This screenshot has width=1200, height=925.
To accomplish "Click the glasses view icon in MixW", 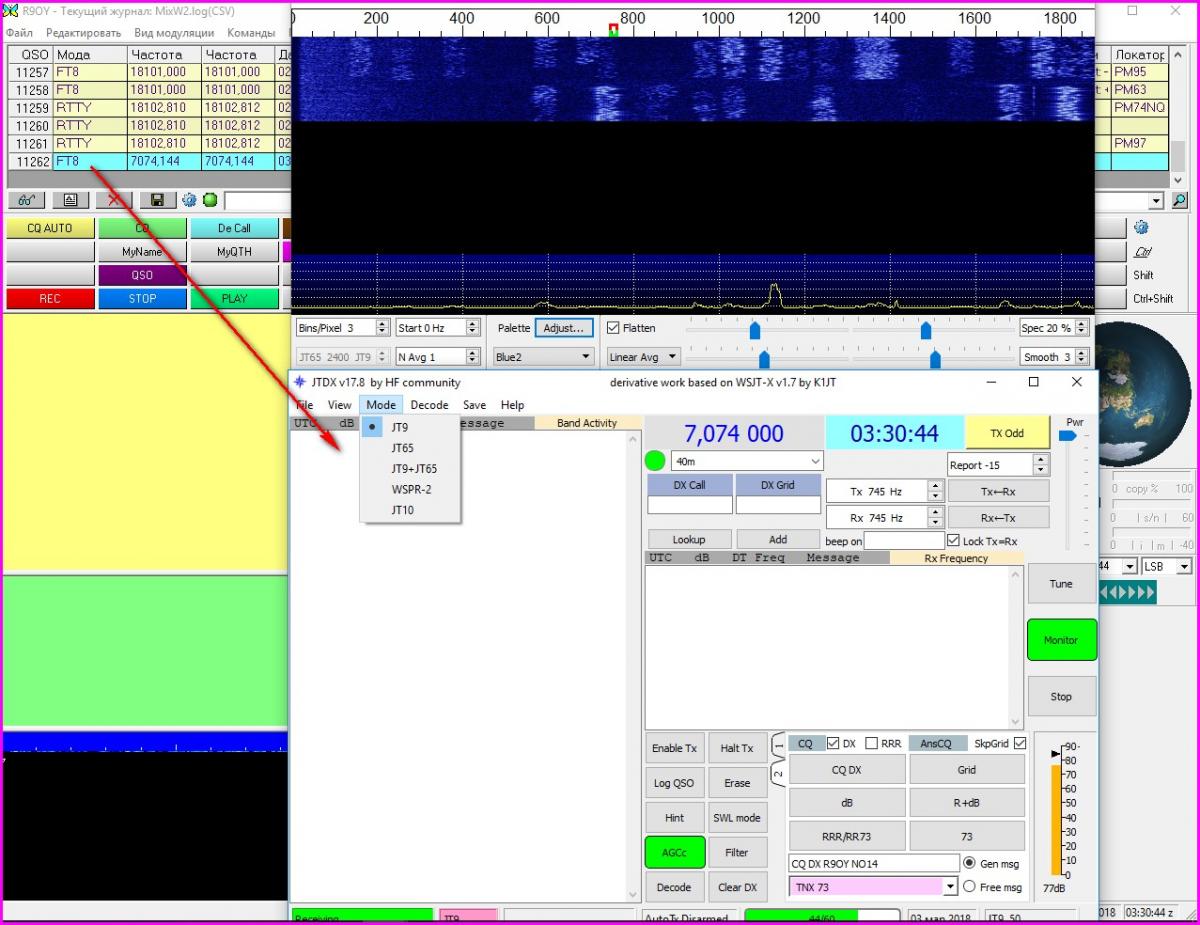I will click(x=27, y=200).
